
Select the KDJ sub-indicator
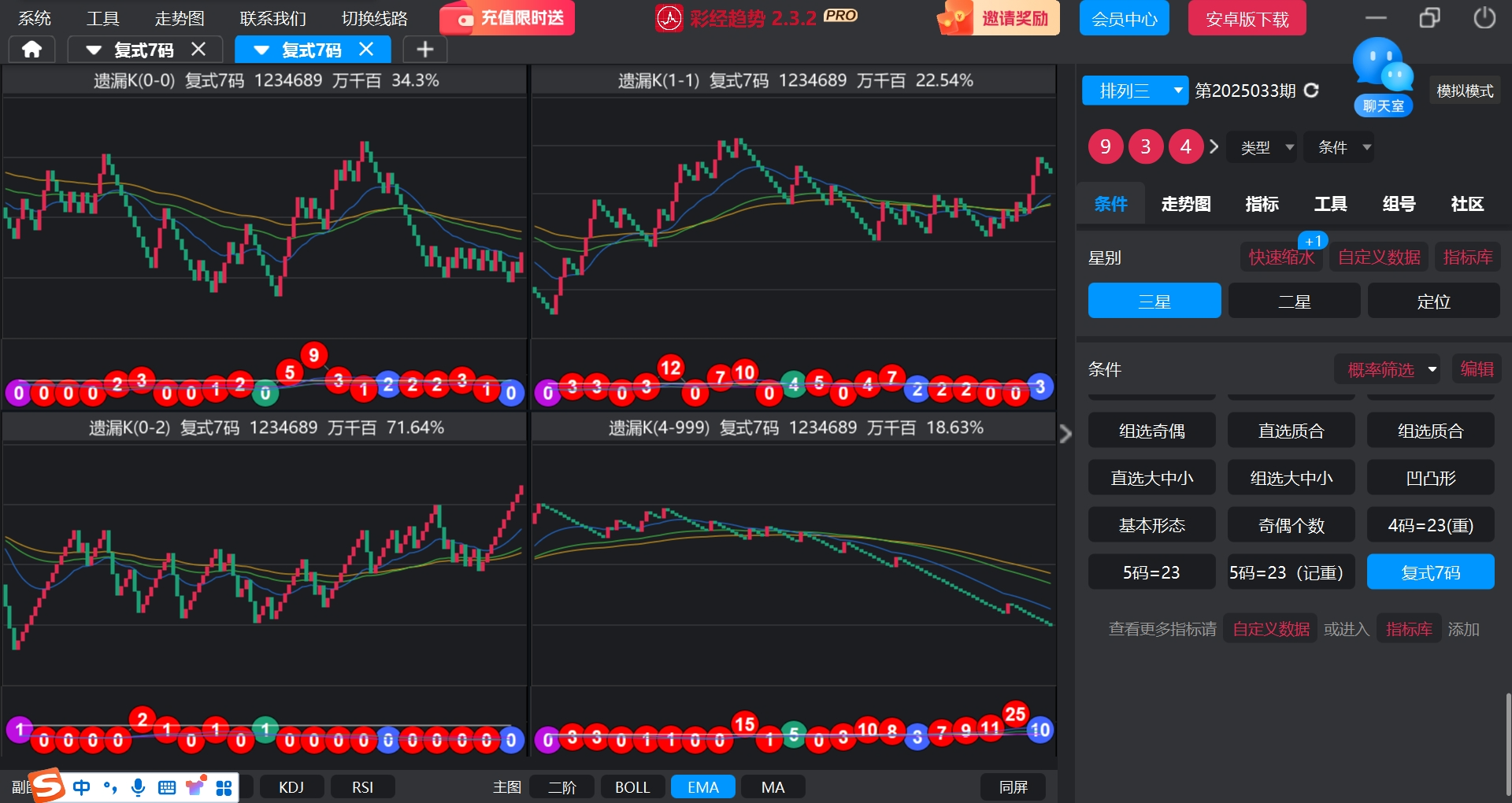[291, 787]
